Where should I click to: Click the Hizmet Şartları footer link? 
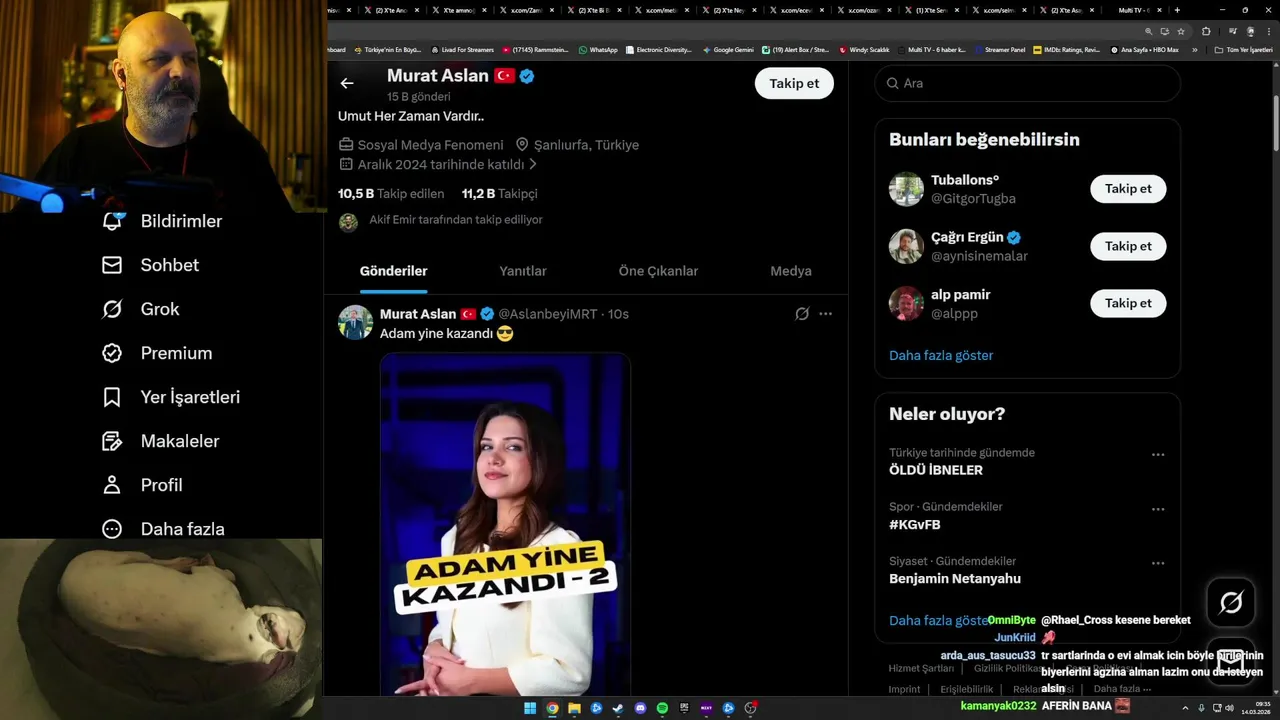(x=920, y=668)
